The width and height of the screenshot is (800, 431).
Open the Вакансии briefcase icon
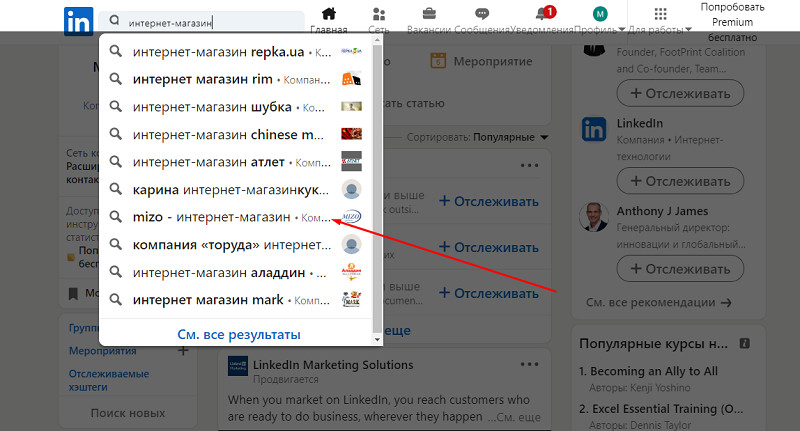[429, 14]
